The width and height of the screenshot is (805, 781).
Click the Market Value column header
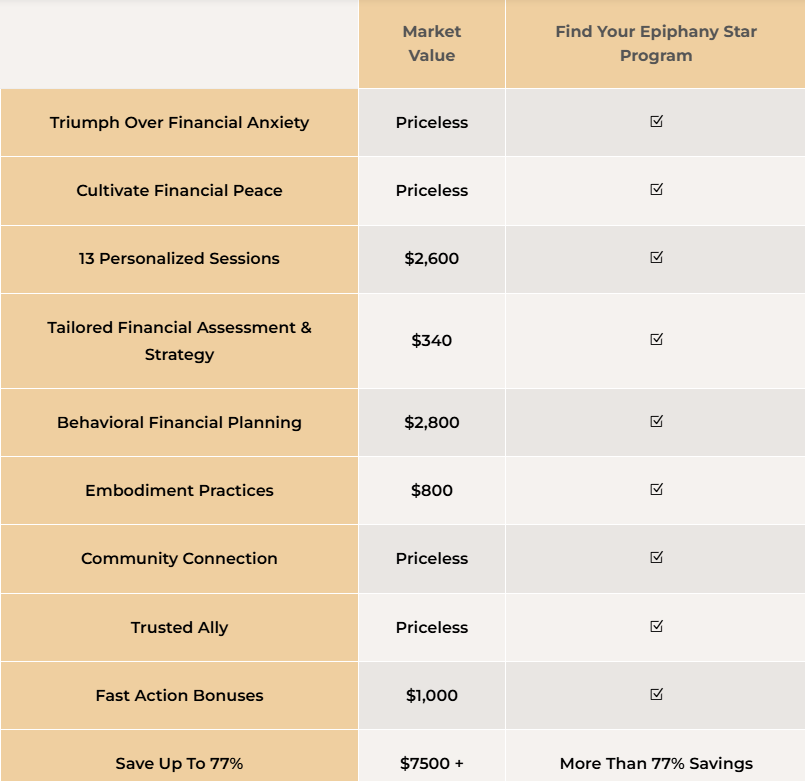click(x=432, y=44)
